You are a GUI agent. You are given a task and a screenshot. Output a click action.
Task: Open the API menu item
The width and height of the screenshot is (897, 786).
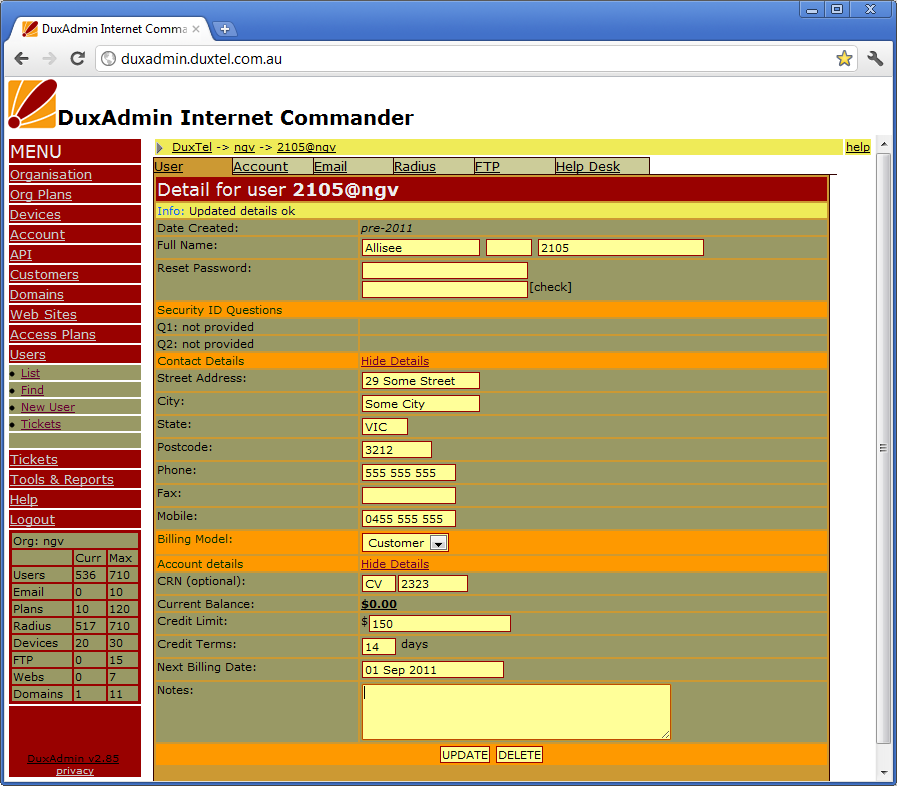(21, 255)
